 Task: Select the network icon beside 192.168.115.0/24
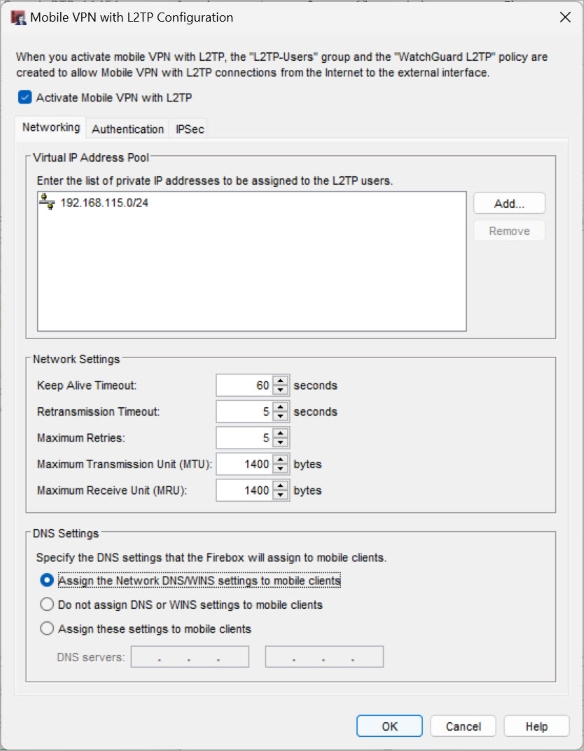coord(47,202)
